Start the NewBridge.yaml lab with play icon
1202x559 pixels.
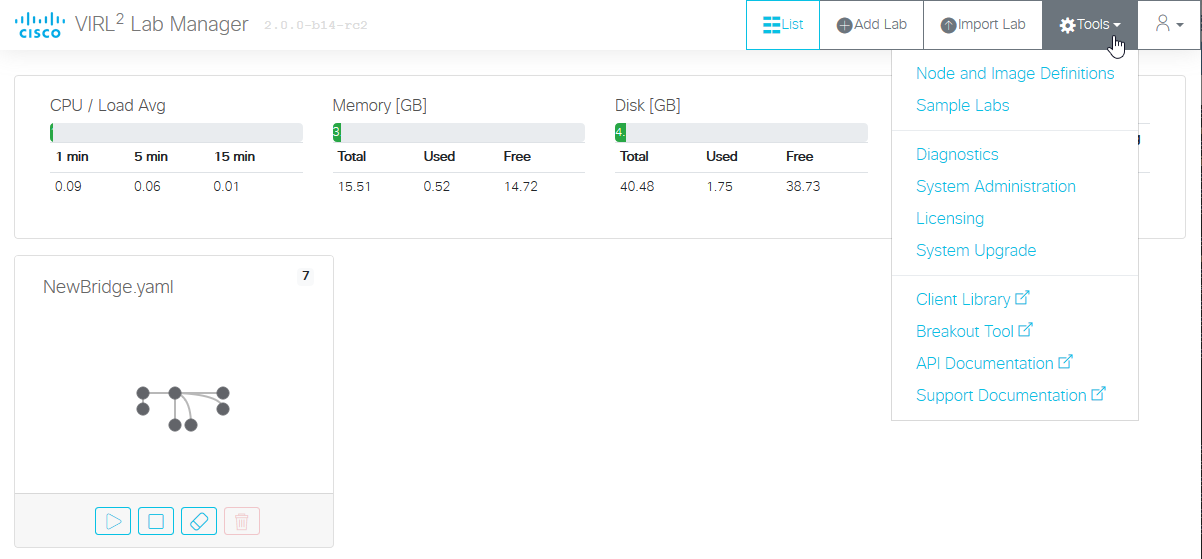pyautogui.click(x=114, y=521)
